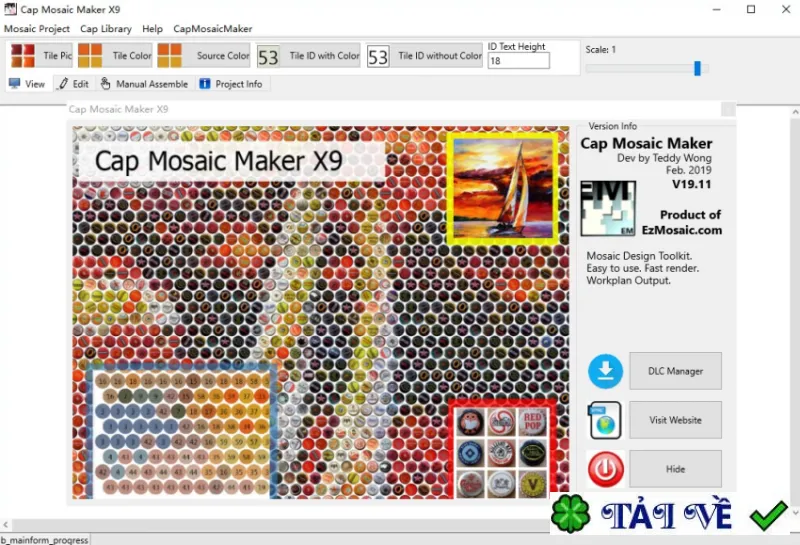The image size is (800, 545).
Task: Minimize the application window
Action: (717, 9)
